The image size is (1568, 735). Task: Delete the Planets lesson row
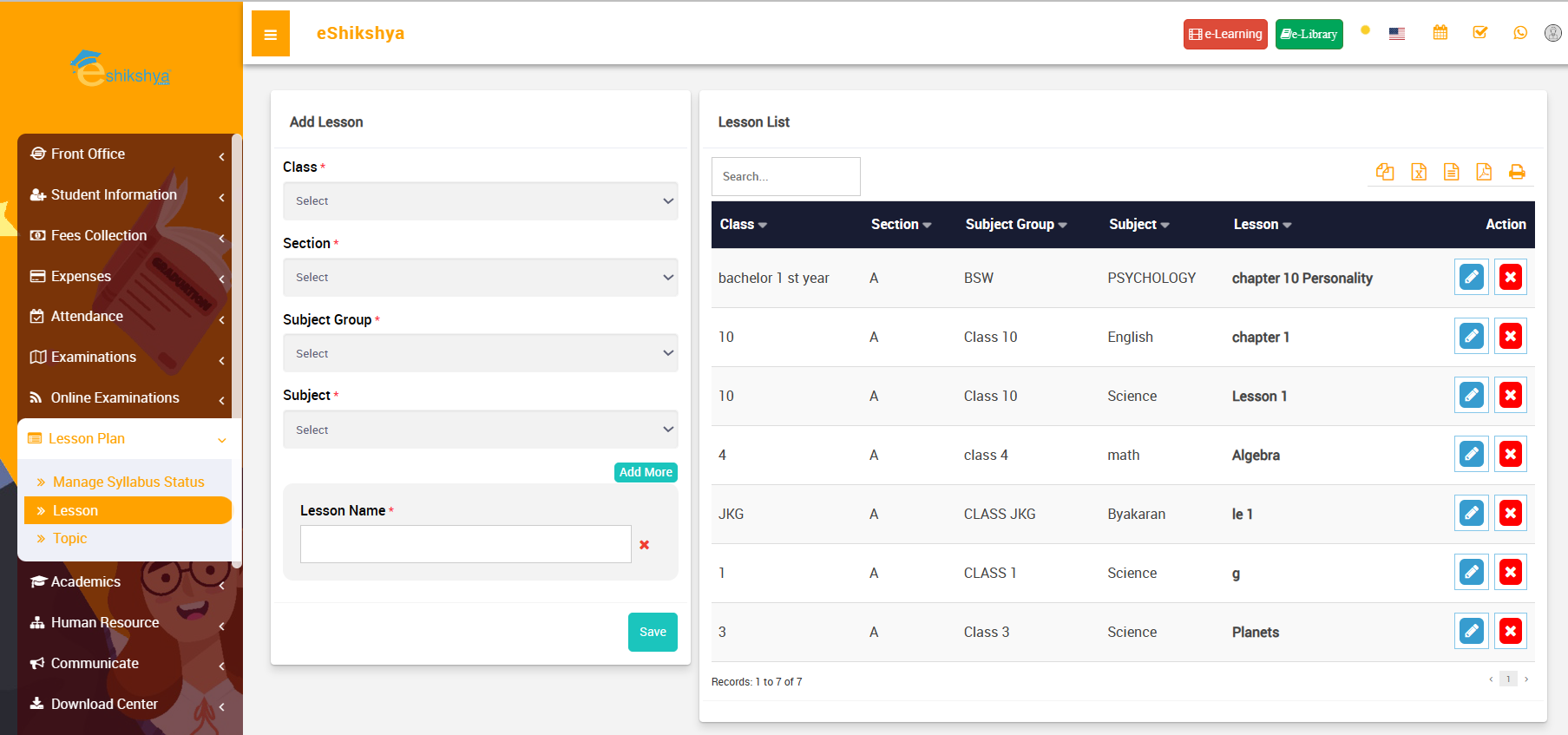(x=1510, y=631)
